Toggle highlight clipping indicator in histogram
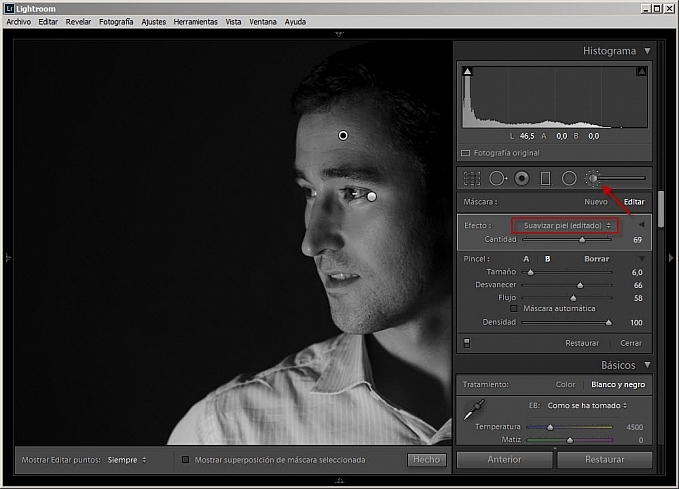Image resolution: width=679 pixels, height=489 pixels. click(642, 71)
